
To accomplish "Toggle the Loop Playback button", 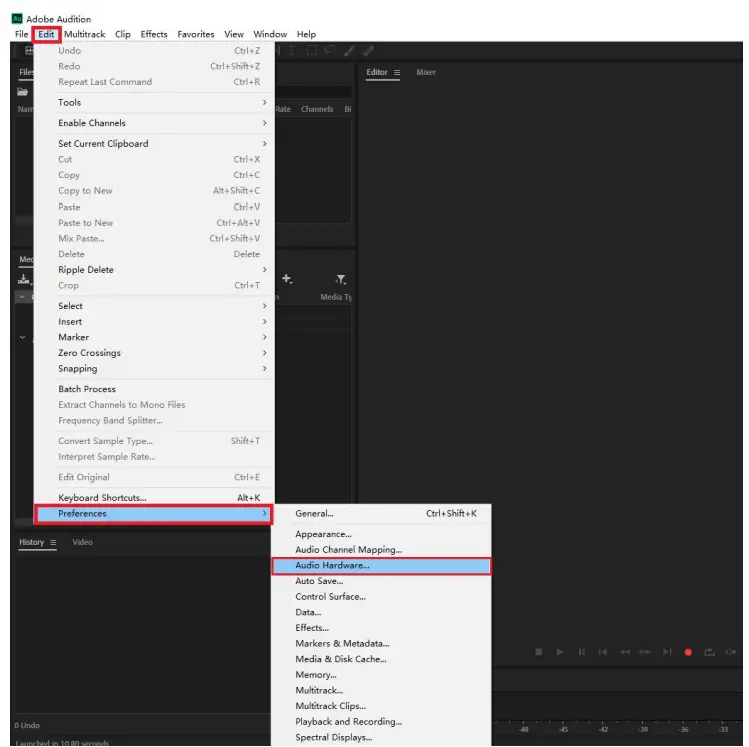I will coord(709,652).
